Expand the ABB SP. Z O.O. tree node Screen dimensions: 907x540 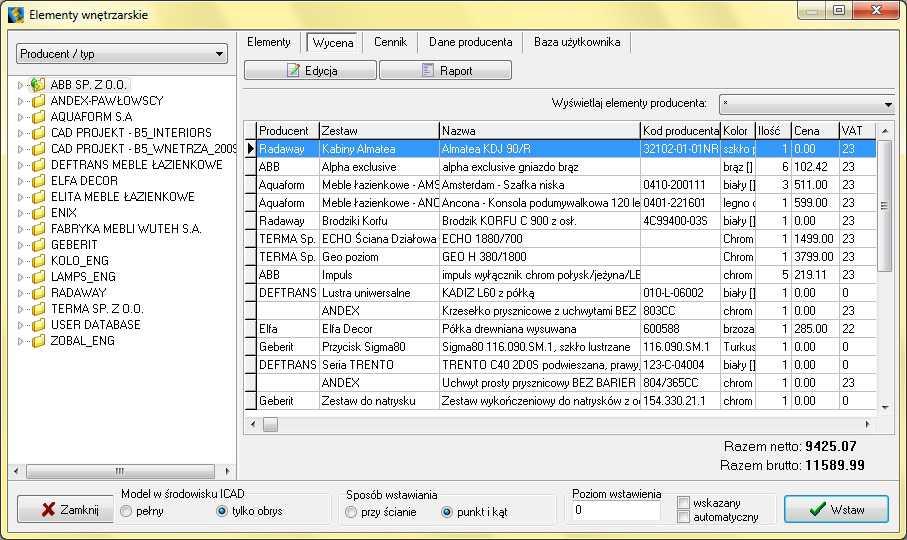[21, 85]
